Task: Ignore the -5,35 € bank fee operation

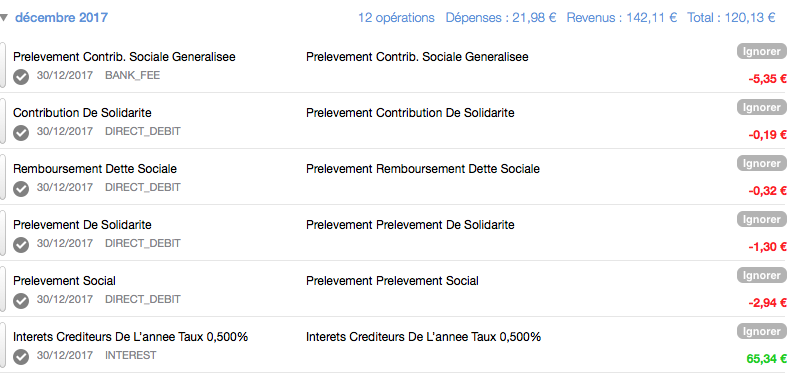Action: [762, 51]
